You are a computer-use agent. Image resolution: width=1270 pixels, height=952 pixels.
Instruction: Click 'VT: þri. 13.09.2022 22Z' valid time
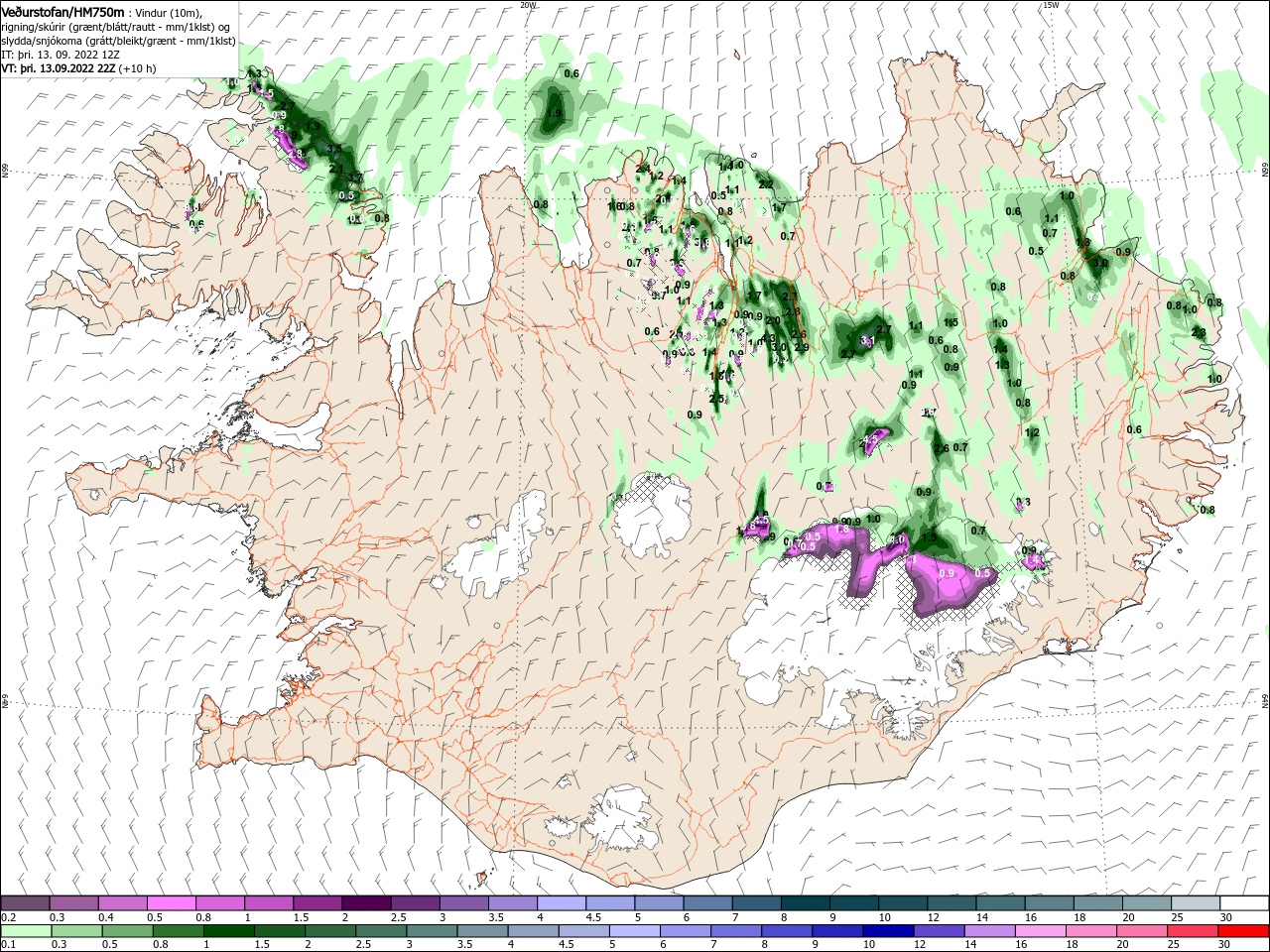[58, 69]
